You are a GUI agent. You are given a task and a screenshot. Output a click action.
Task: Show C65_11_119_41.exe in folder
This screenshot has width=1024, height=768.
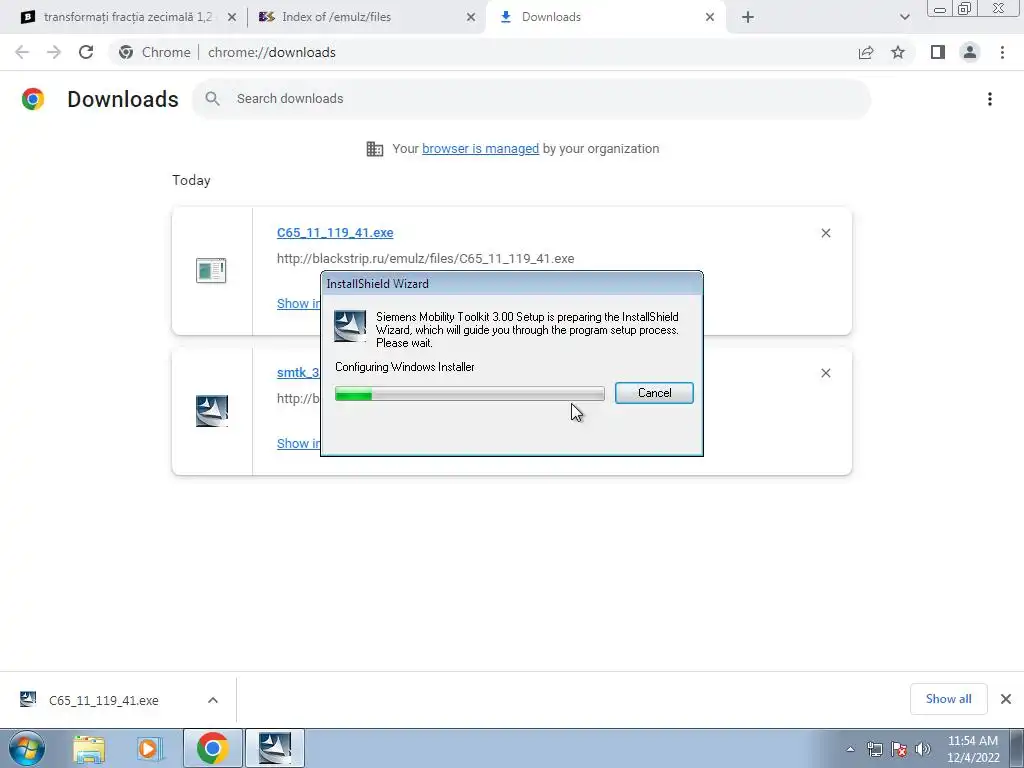coord(298,303)
